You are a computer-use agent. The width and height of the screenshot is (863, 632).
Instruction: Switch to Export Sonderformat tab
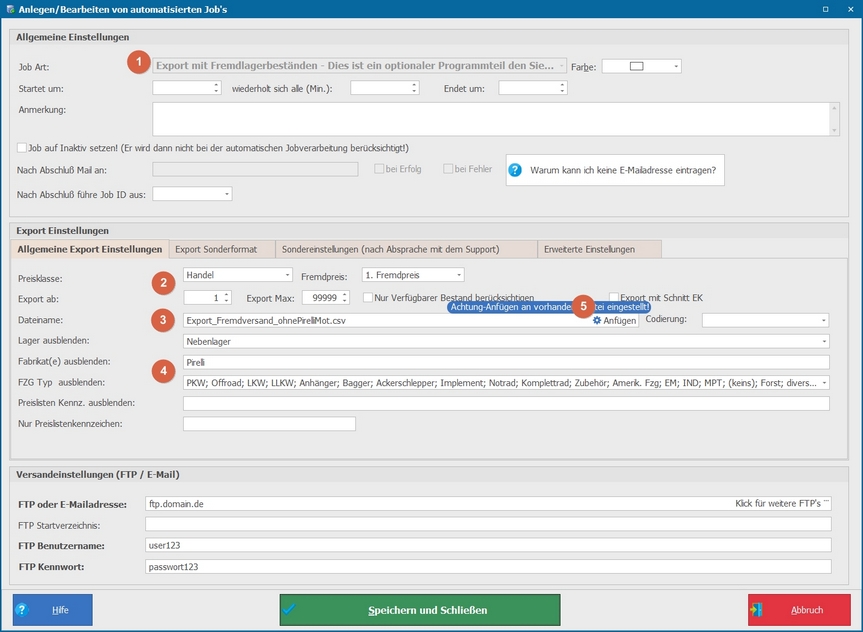click(x=222, y=249)
